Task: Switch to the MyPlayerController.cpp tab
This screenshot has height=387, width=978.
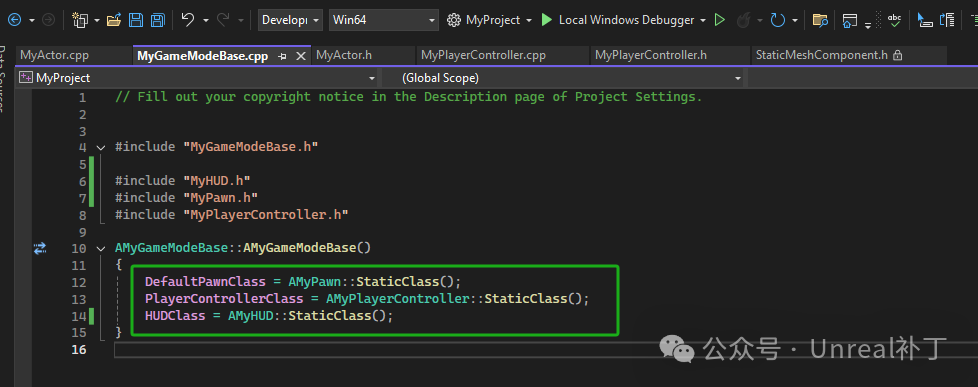Action: [483, 55]
